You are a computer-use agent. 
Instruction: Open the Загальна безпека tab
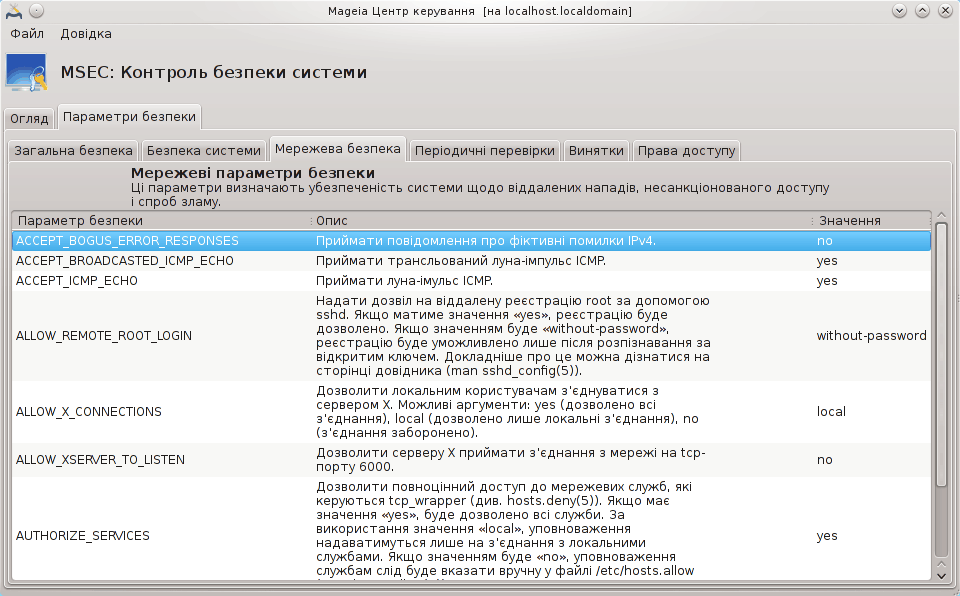[x=73, y=151]
